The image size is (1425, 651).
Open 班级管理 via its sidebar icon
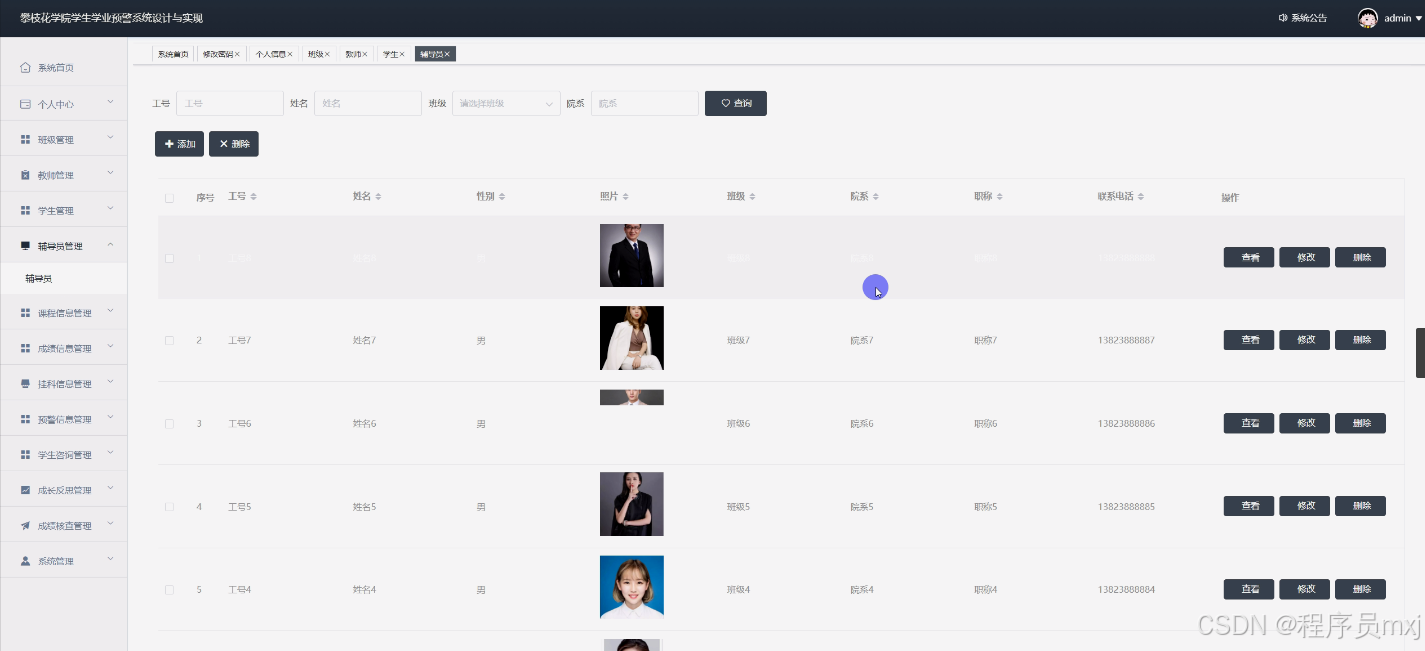click(x=22, y=139)
